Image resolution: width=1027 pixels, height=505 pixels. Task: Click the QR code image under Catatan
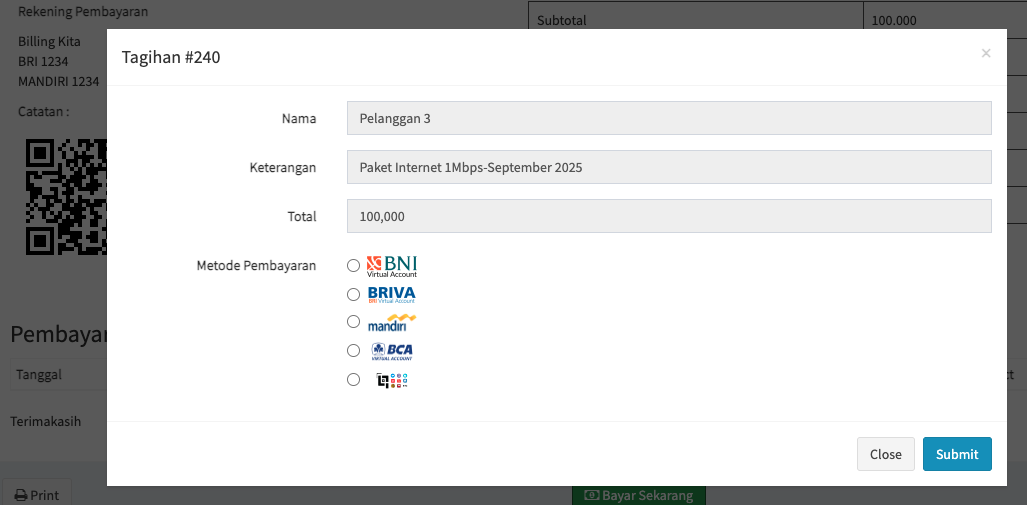66,196
